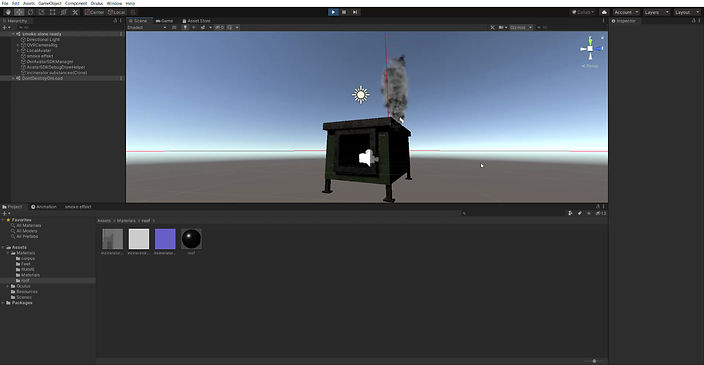The width and height of the screenshot is (704, 365).
Task: Open the Account dropdown
Action: (x=626, y=12)
